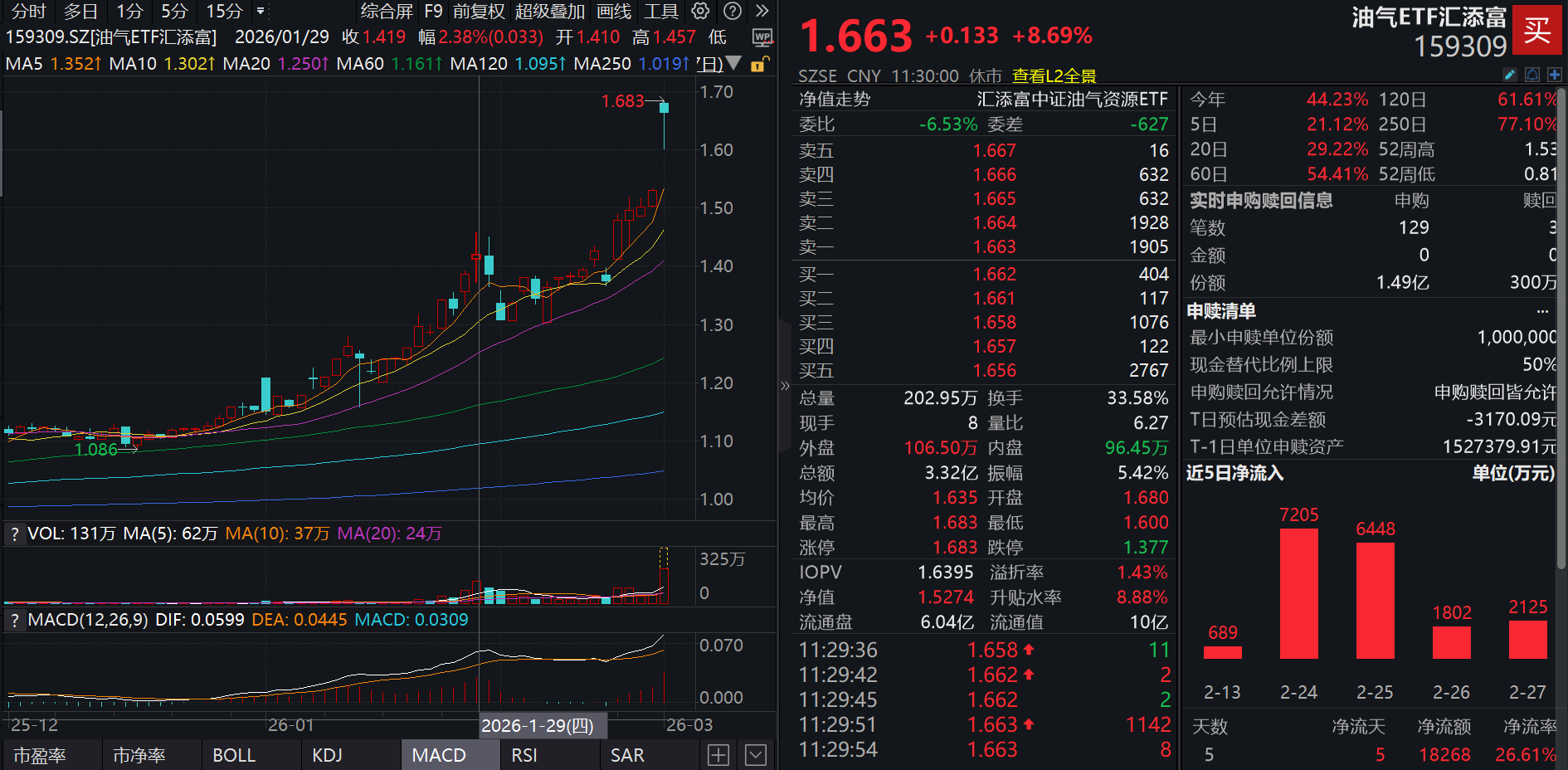Switch to 多日 multi-day view
Viewport: 1568px width, 770px height.
click(x=80, y=11)
